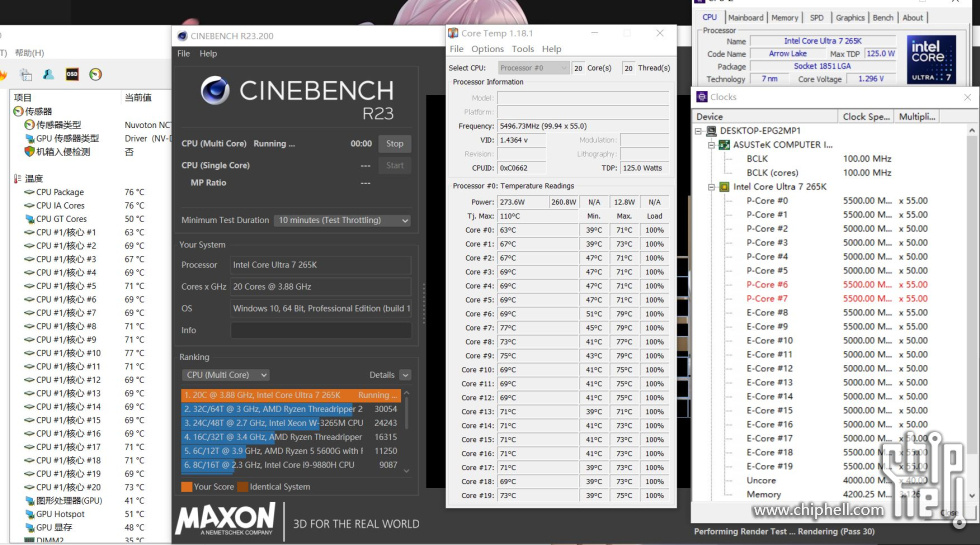980x545 pixels.
Task: Click the Intel Core Ultra 7 logo badge
Action: (931, 59)
